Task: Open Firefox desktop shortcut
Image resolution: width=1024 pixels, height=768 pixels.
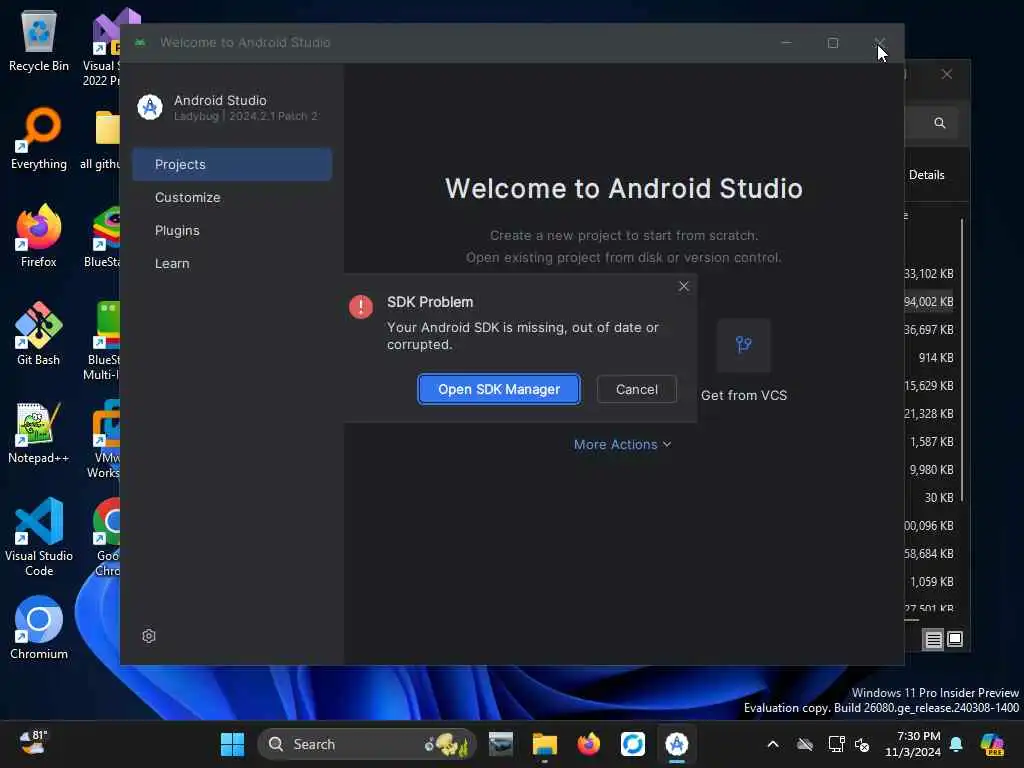Action: point(39,236)
